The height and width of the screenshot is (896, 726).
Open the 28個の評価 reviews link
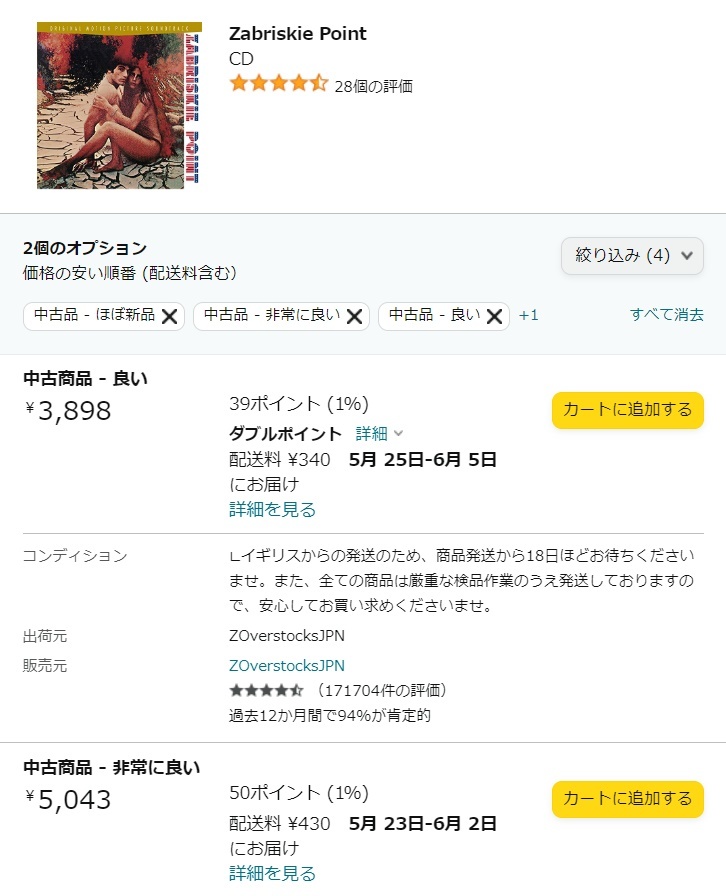click(373, 86)
